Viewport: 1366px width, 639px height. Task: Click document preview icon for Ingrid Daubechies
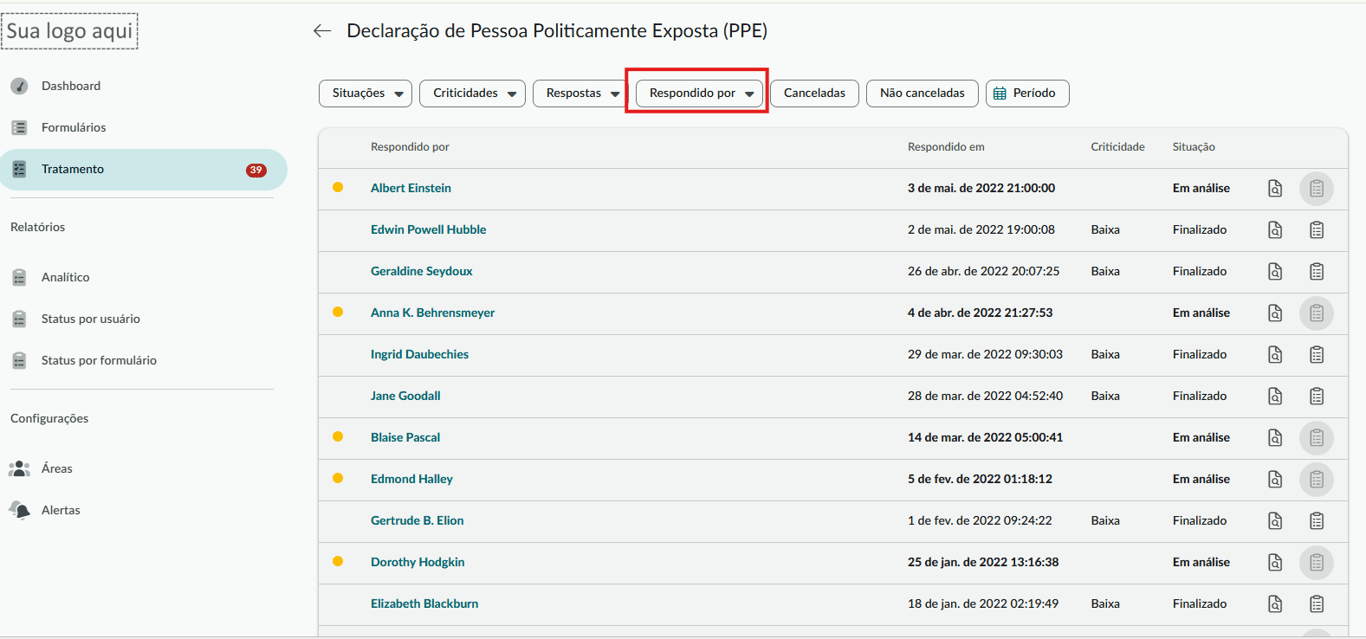(1275, 354)
